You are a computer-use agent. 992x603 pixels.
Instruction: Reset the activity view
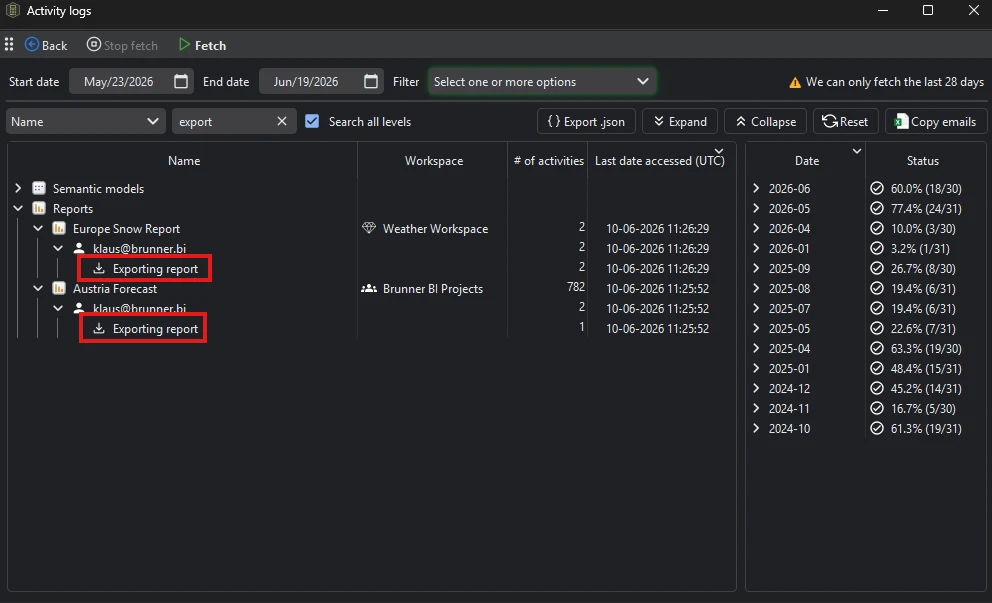point(845,121)
